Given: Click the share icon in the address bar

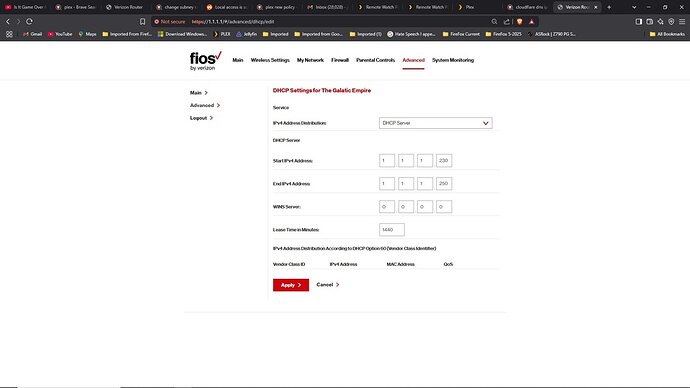Looking at the screenshot, I should tap(507, 22).
